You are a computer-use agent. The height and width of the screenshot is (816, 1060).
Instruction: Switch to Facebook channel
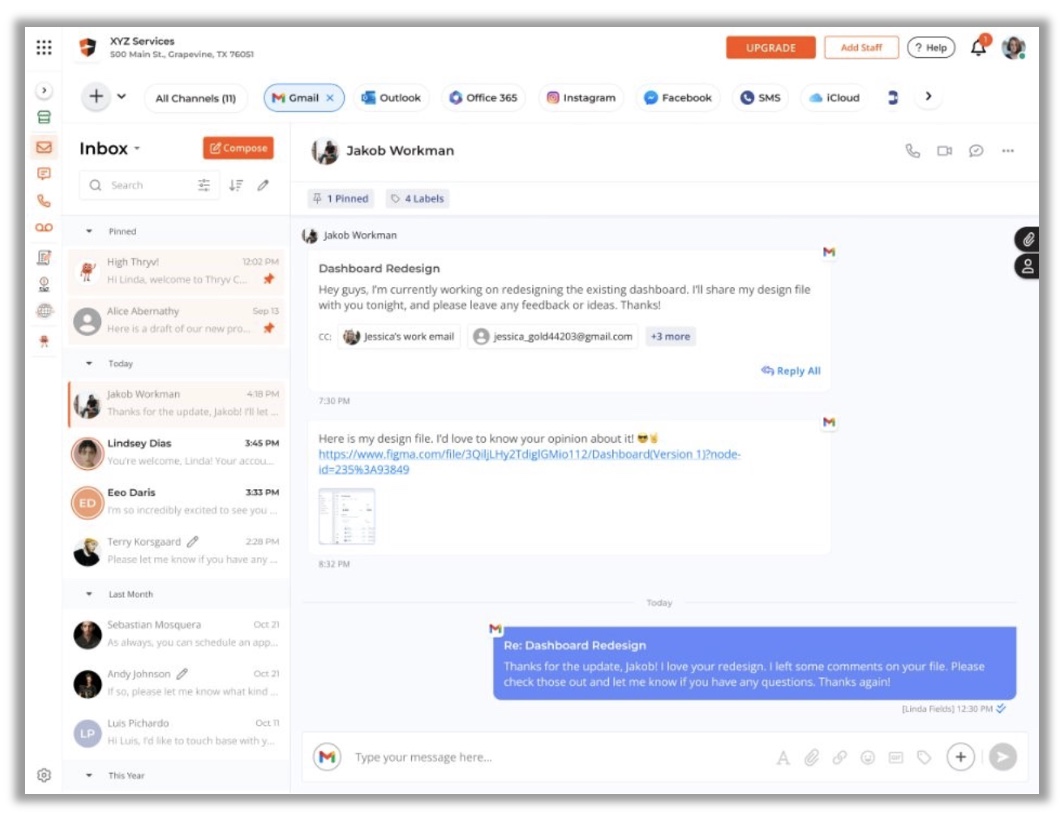(678, 98)
